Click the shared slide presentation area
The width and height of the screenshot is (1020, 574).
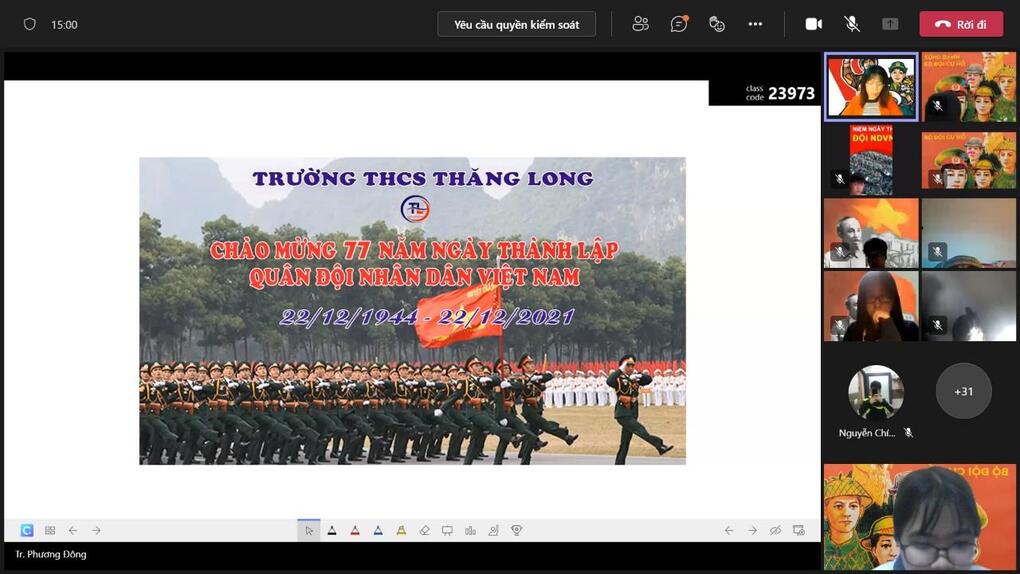(x=412, y=310)
